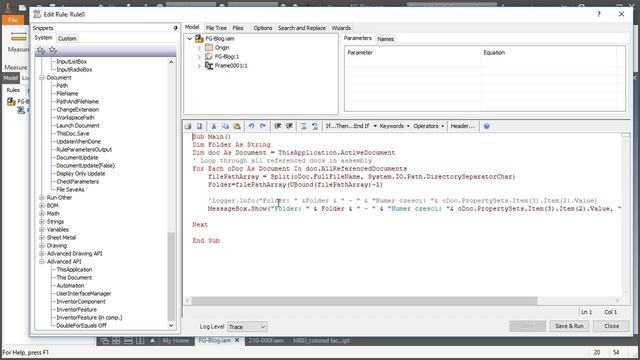Click the decrease indent icon

[278, 126]
